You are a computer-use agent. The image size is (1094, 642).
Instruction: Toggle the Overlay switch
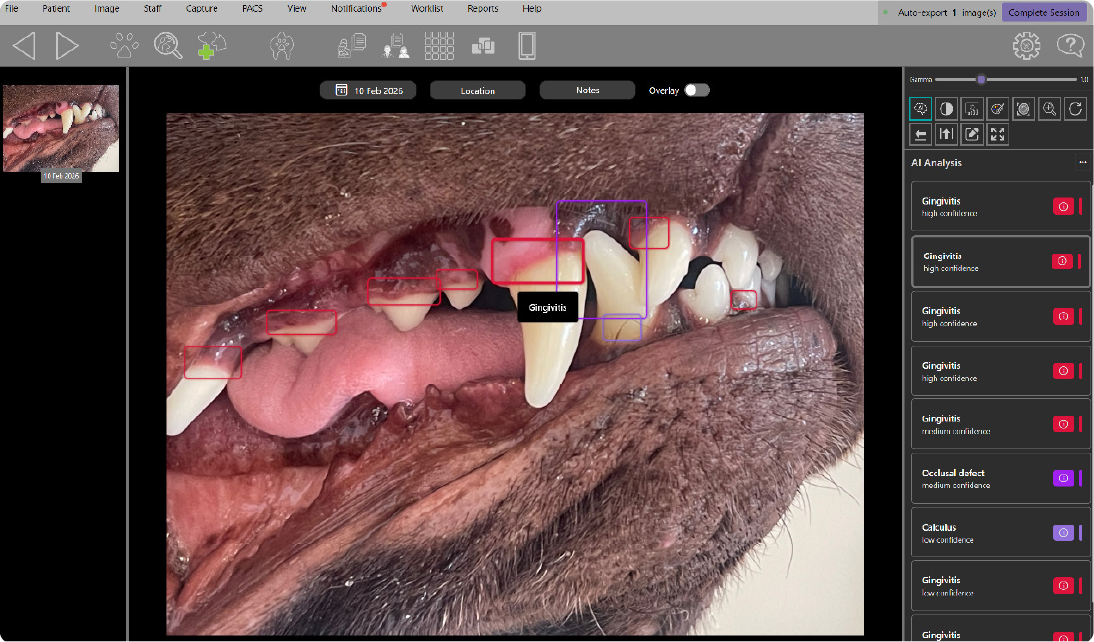click(696, 90)
